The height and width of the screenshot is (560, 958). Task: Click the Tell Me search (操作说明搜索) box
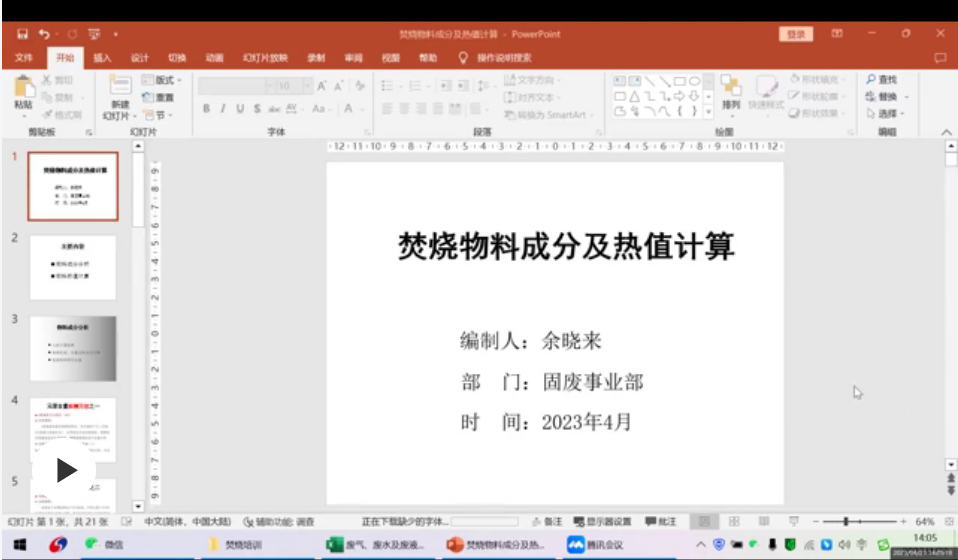pyautogui.click(x=495, y=58)
